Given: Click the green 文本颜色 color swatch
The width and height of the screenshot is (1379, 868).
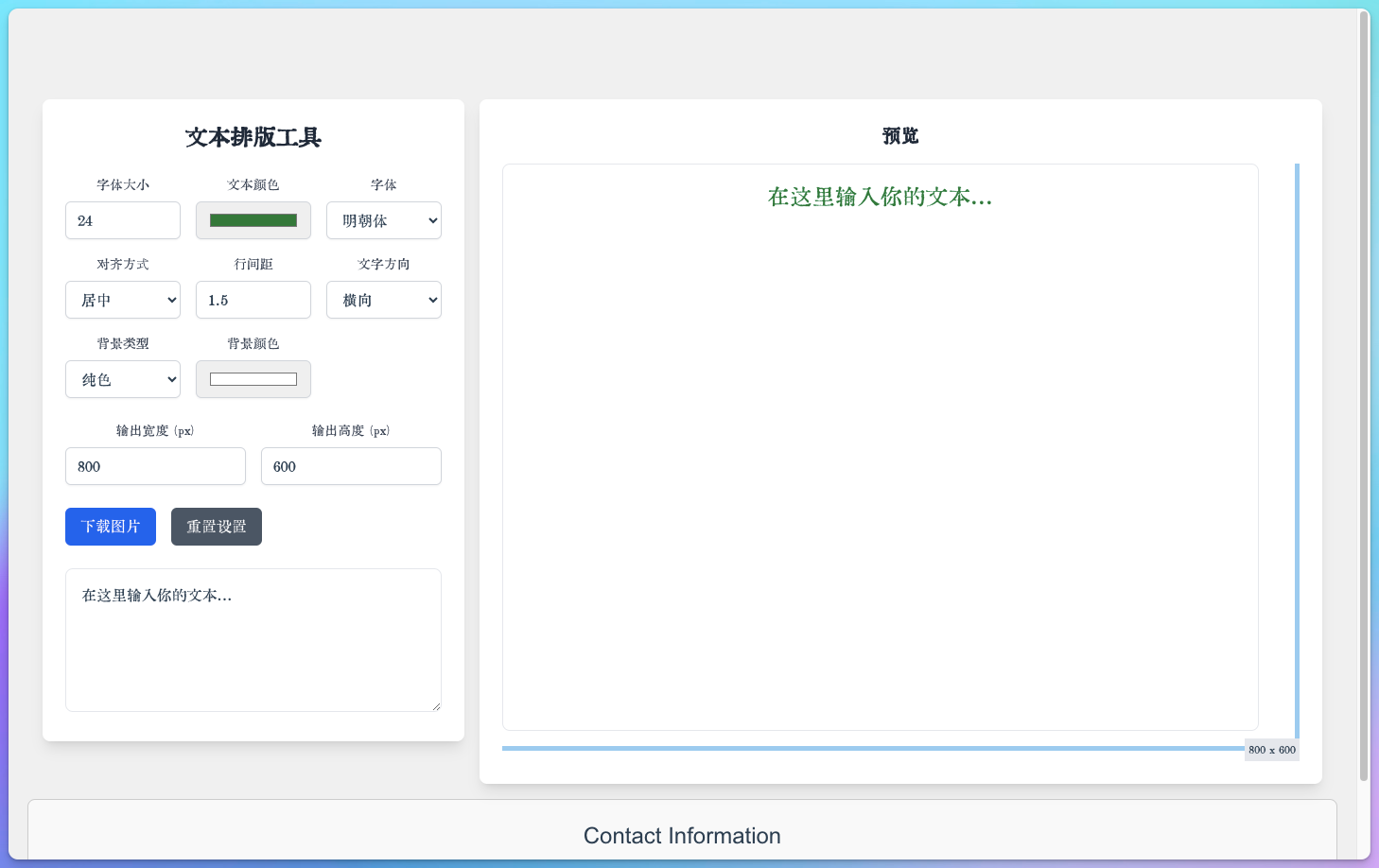Looking at the screenshot, I should [x=253, y=220].
